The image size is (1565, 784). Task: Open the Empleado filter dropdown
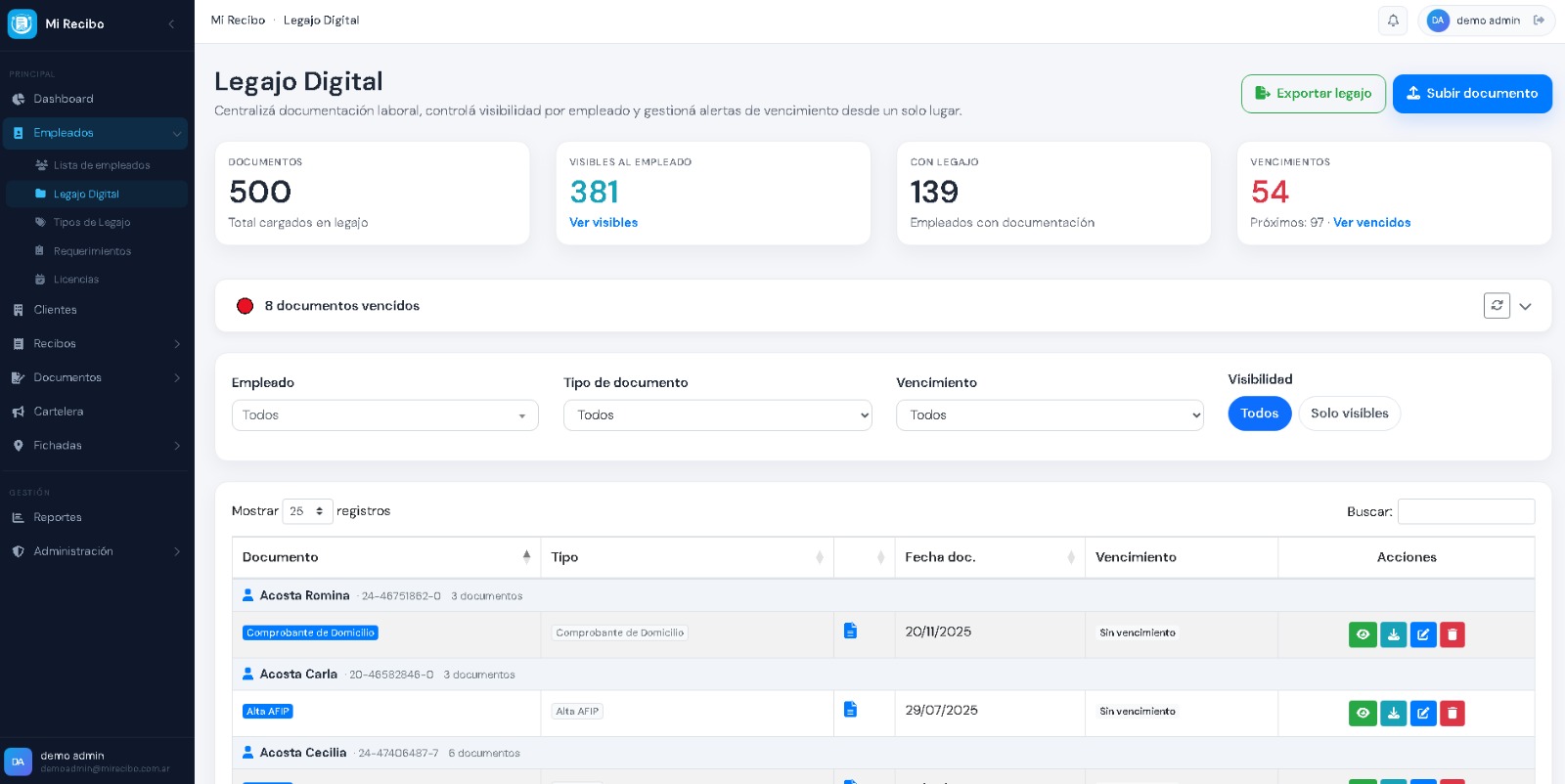coord(384,415)
